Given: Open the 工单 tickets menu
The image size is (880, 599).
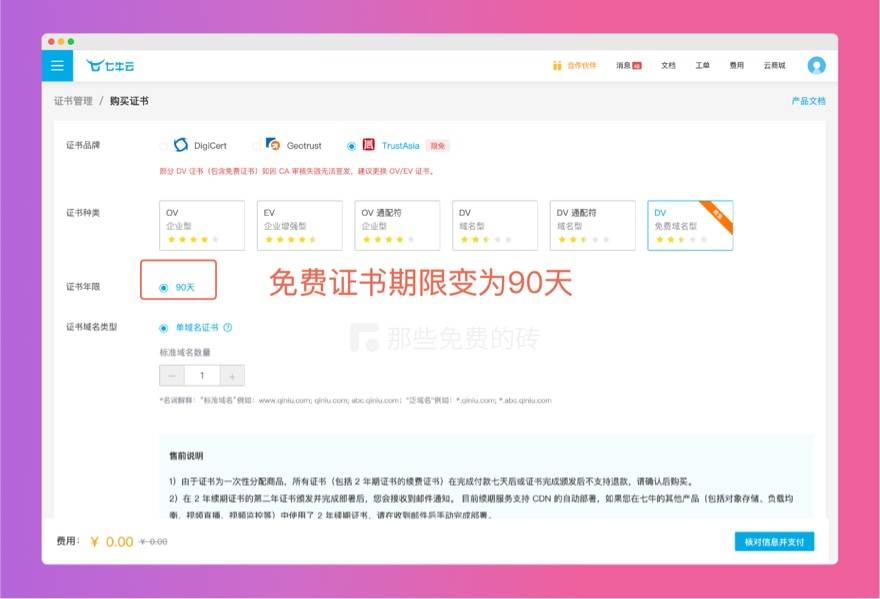Looking at the screenshot, I should point(702,66).
